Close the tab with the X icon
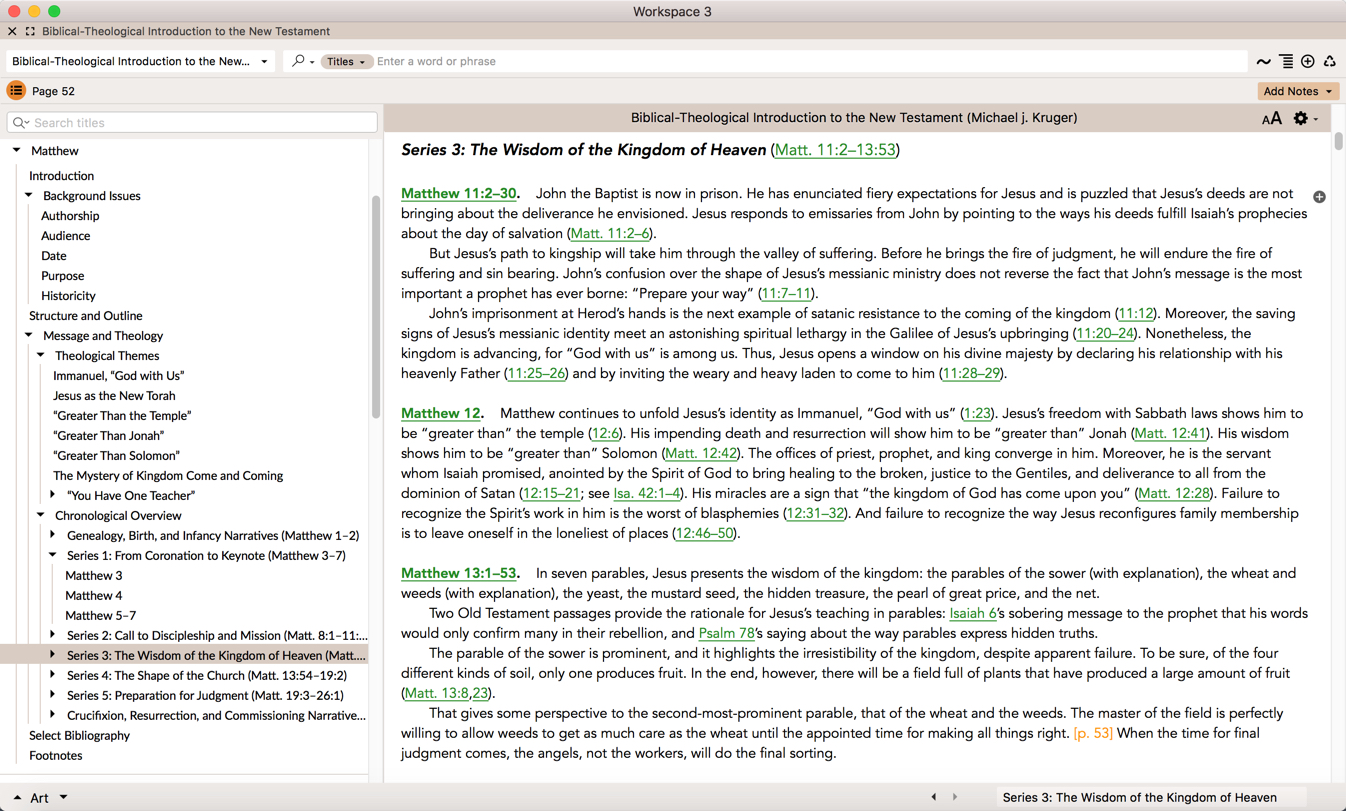 pos(12,31)
